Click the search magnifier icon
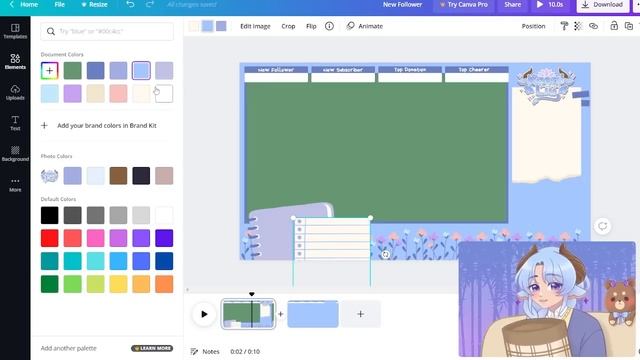Image resolution: width=640 pixels, height=360 pixels. pyautogui.click(x=51, y=31)
